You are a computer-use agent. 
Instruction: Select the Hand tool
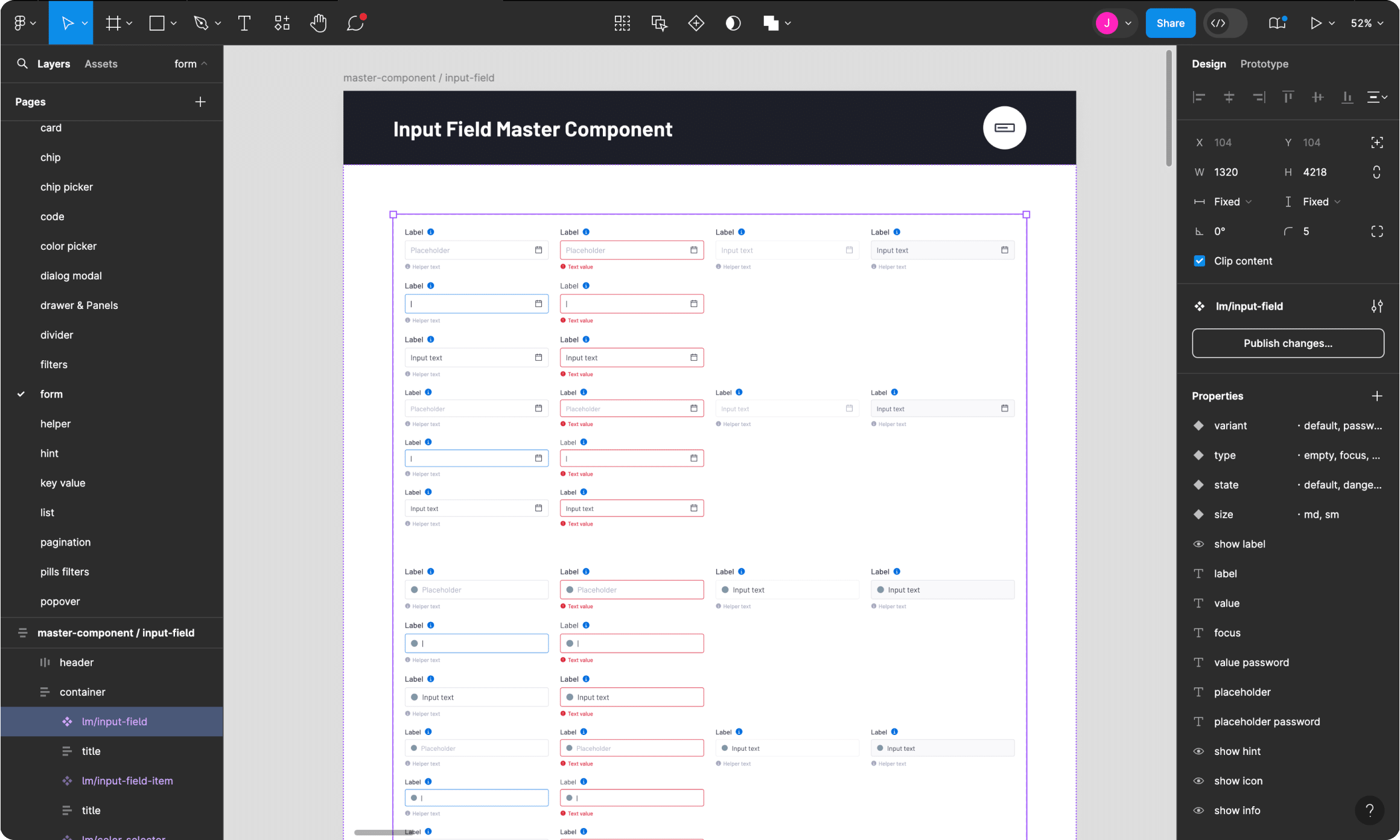[318, 23]
